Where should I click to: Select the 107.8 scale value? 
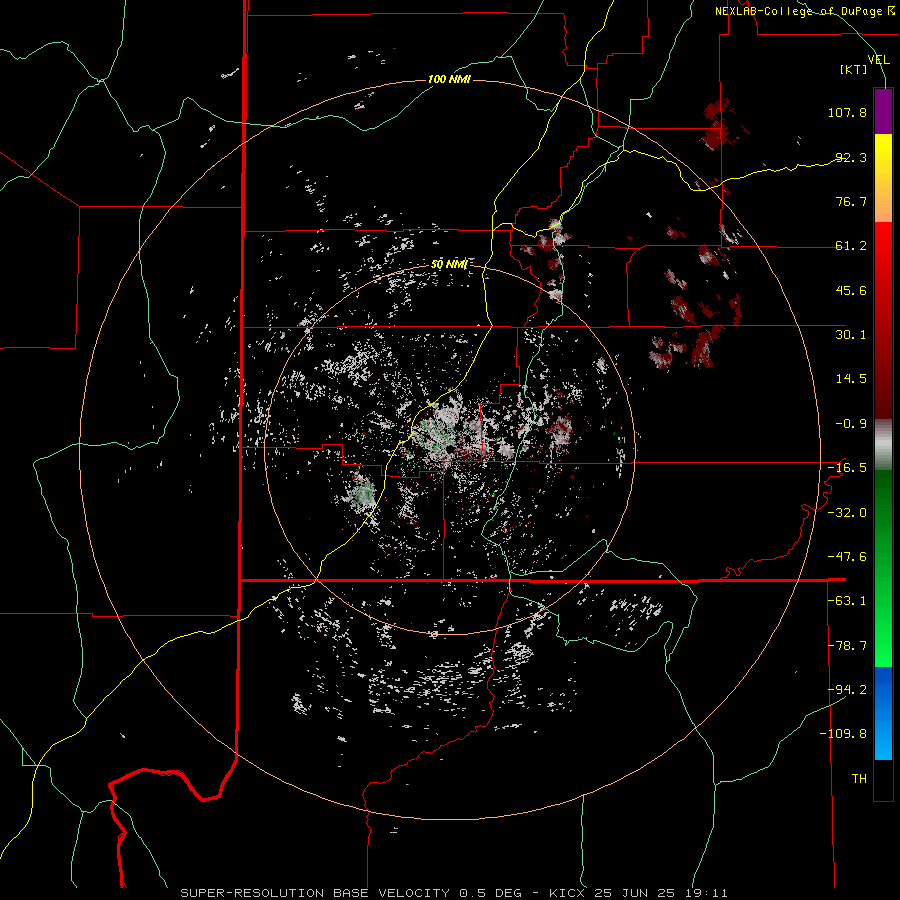click(847, 112)
